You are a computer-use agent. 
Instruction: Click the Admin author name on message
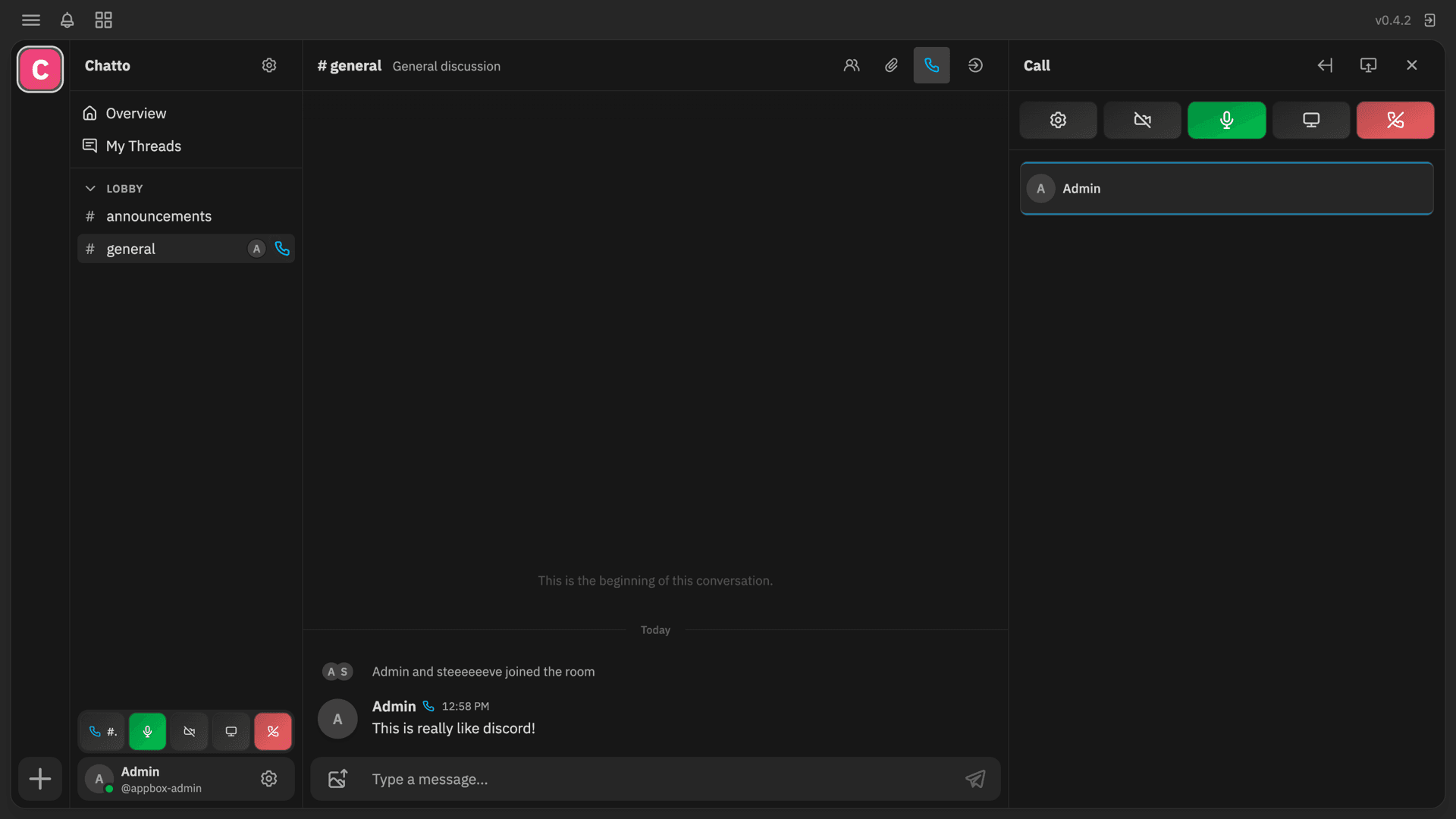pos(394,706)
